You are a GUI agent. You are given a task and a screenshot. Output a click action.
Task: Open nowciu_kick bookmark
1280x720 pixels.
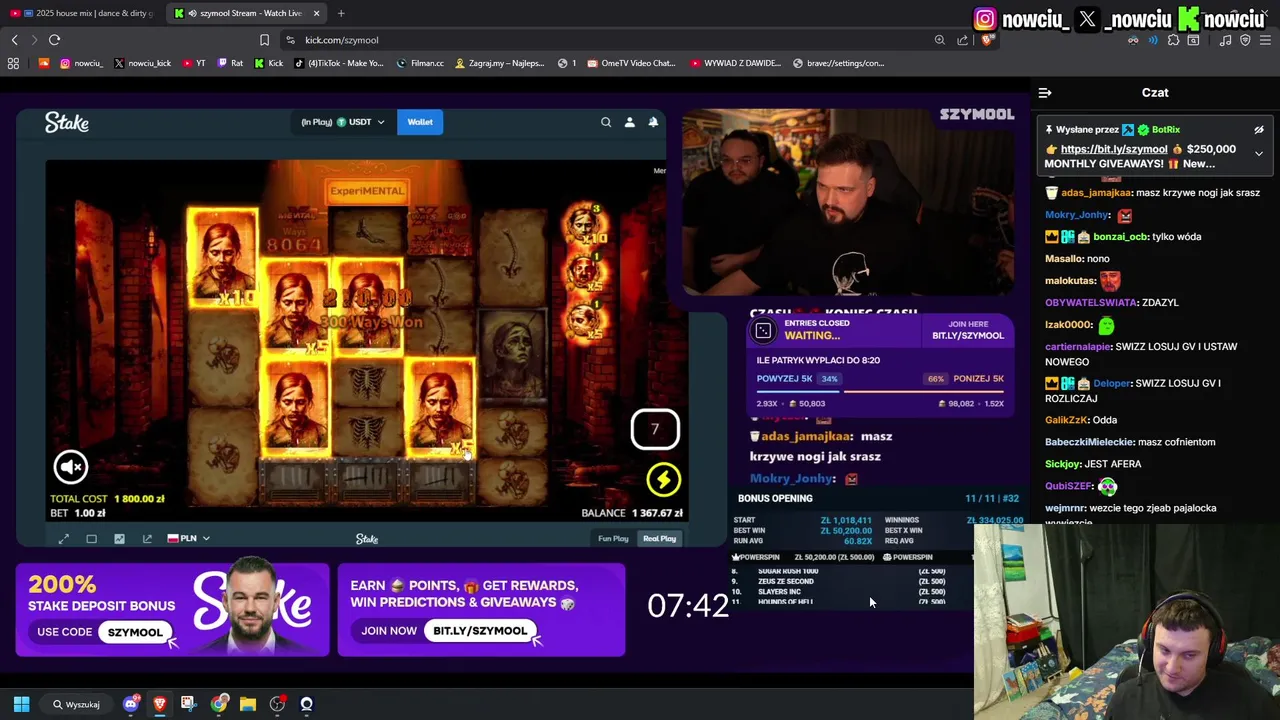click(142, 63)
